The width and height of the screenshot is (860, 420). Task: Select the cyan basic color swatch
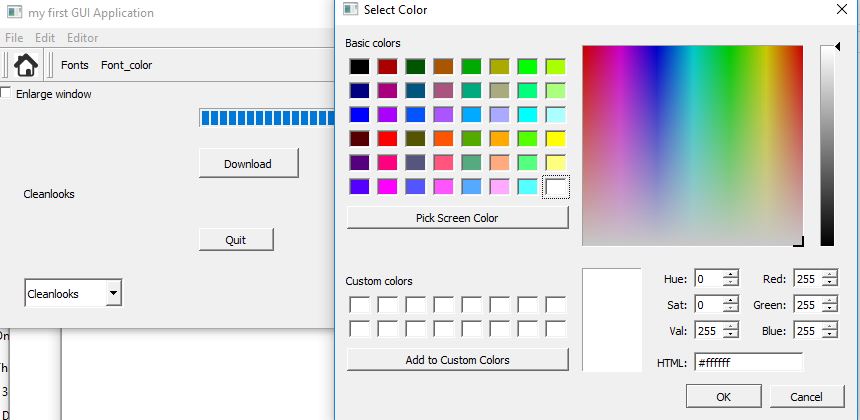pyautogui.click(x=528, y=114)
